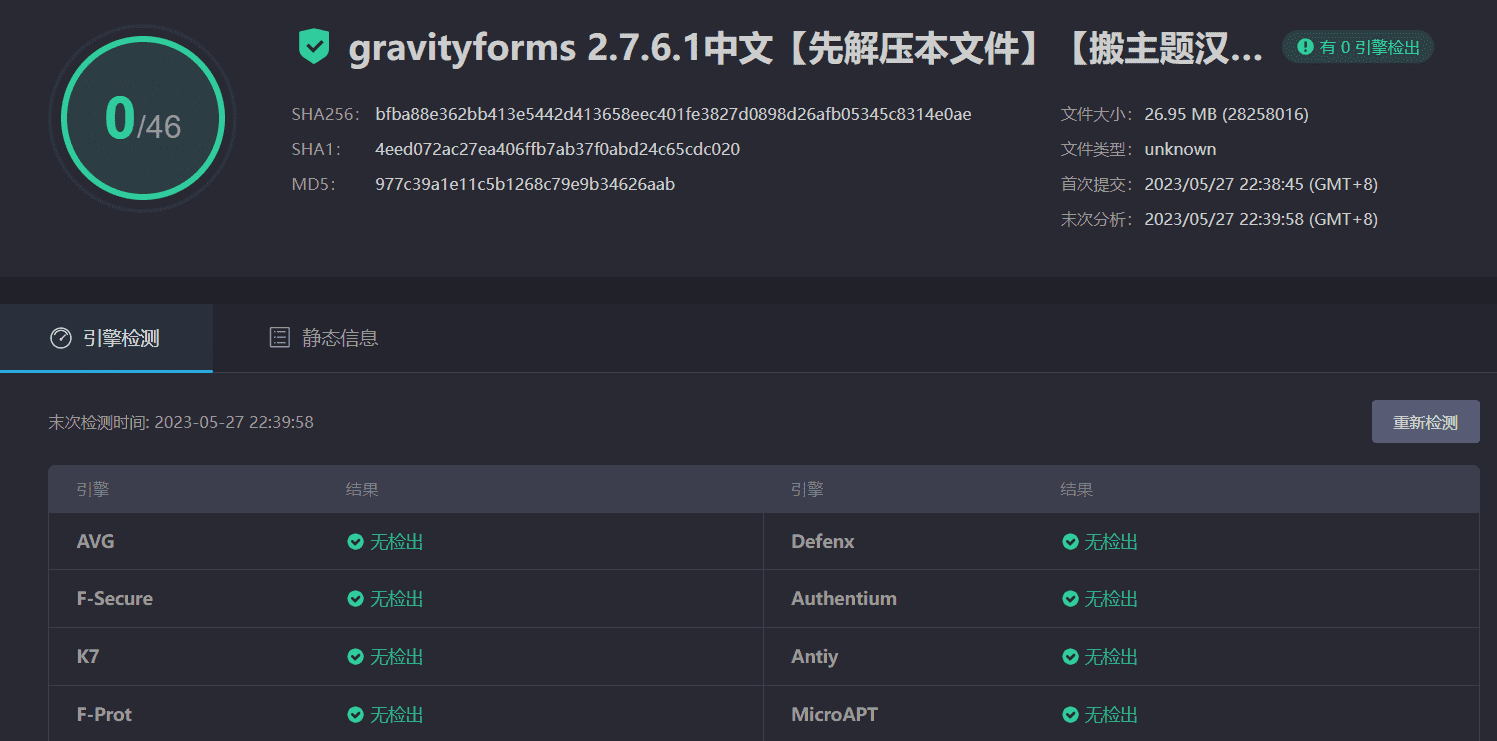The height and width of the screenshot is (741, 1497).
Task: Click the green shield icon beside file name
Action: [x=314, y=47]
